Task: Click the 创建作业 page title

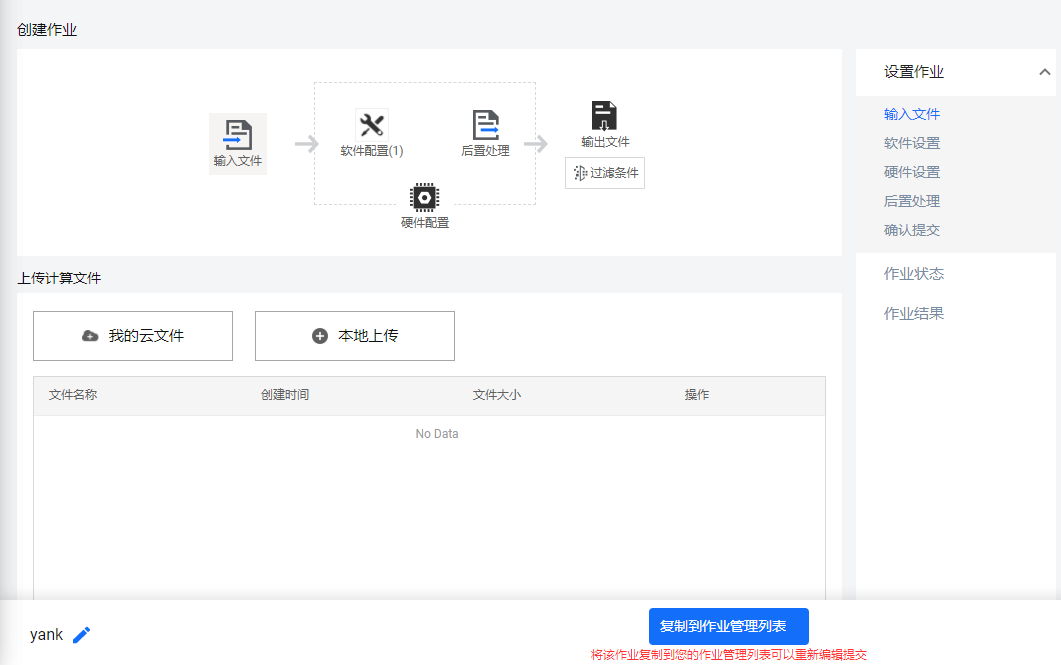Action: pyautogui.click(x=47, y=30)
